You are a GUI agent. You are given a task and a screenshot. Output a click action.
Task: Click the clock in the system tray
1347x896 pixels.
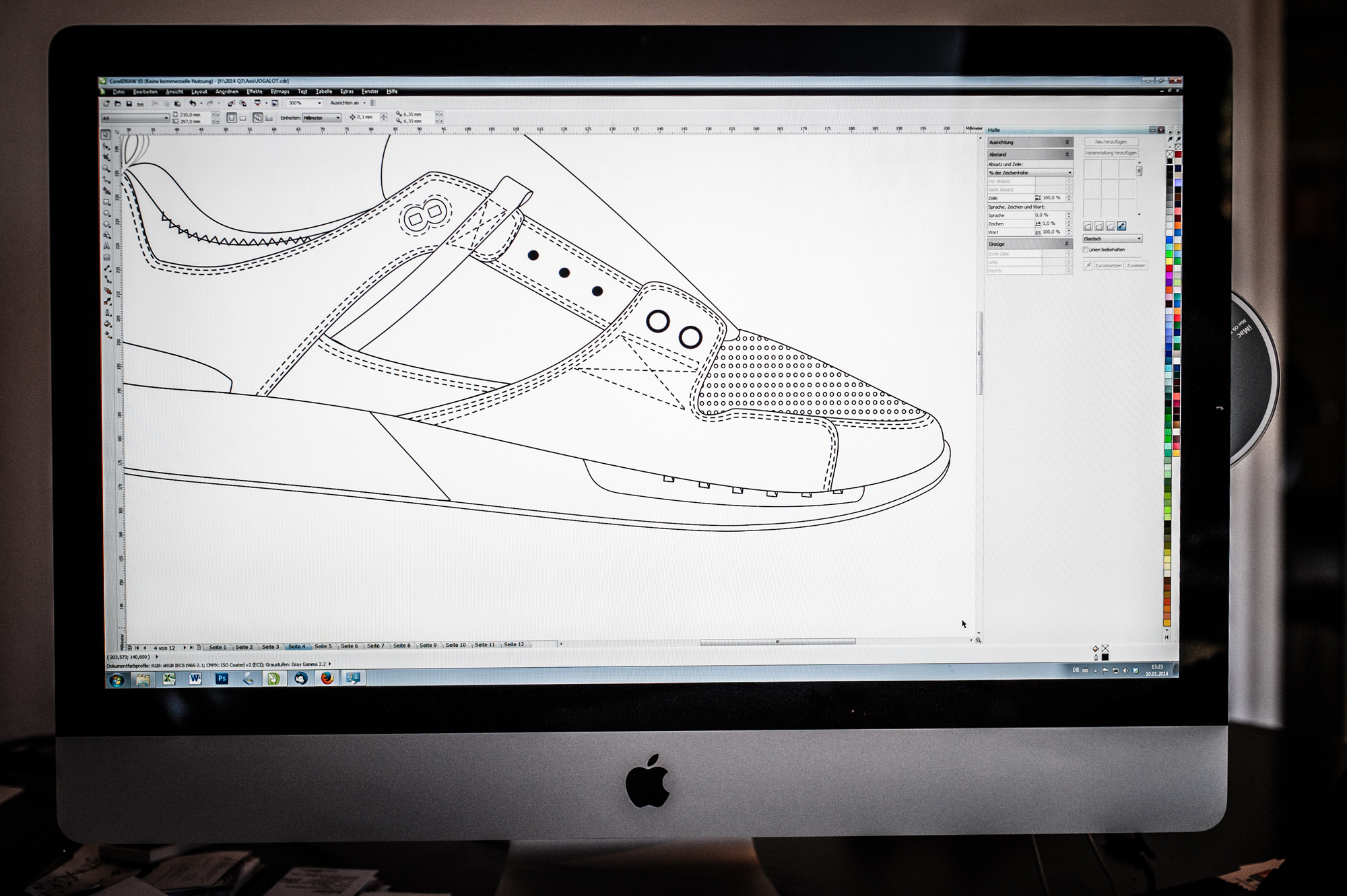coord(1157,670)
